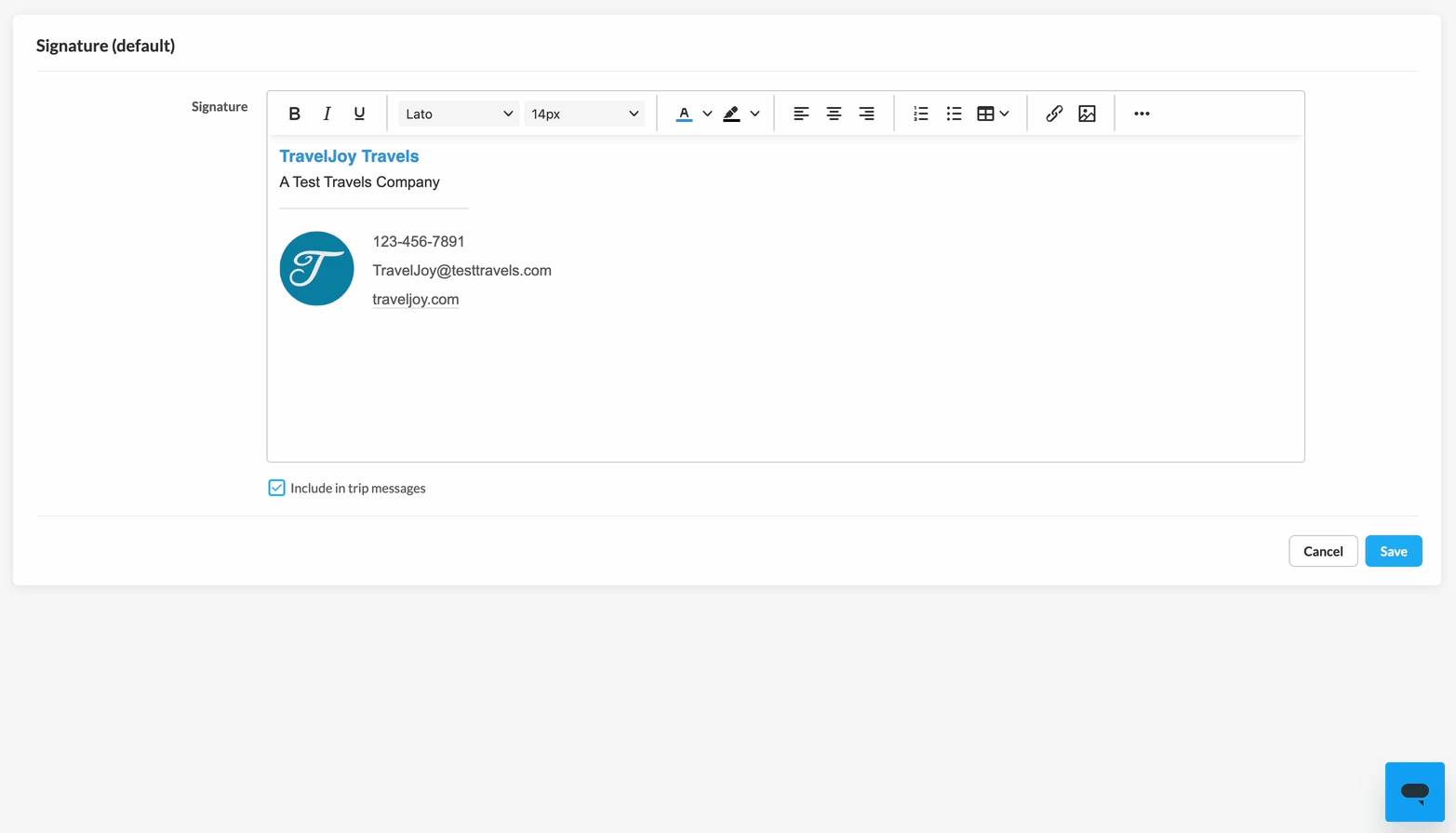The height and width of the screenshot is (833, 1456).
Task: Center-align the signature text
Action: (x=834, y=114)
